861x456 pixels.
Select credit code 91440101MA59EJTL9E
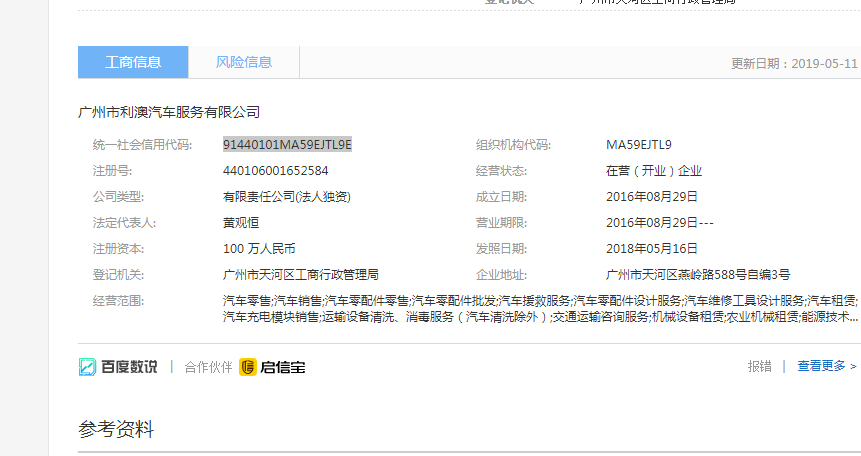click(x=287, y=144)
